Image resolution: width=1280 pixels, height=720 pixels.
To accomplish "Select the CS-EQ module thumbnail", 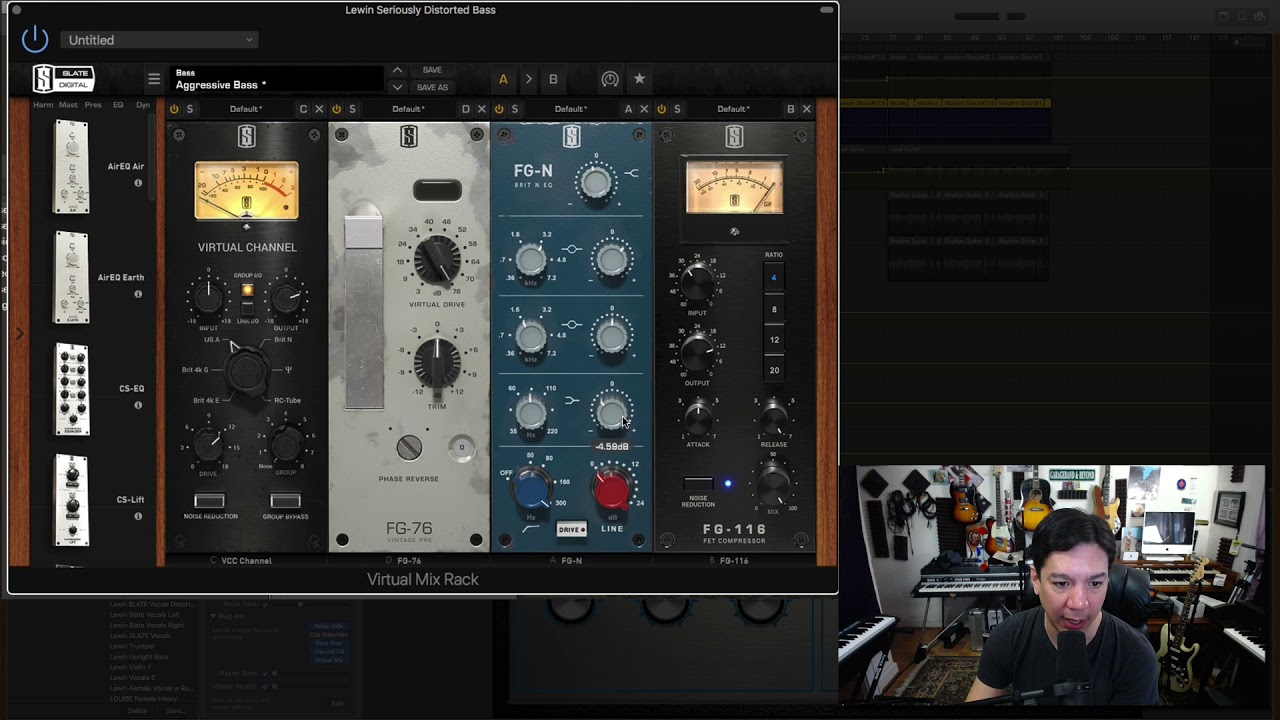I will (x=71, y=389).
